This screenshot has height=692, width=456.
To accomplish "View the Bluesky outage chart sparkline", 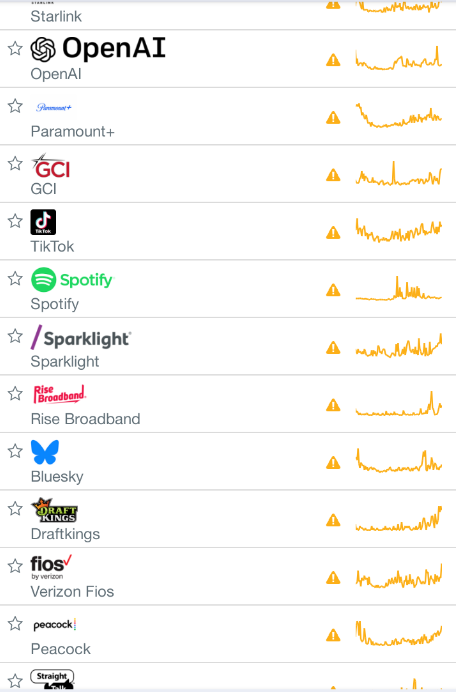I will point(399,461).
